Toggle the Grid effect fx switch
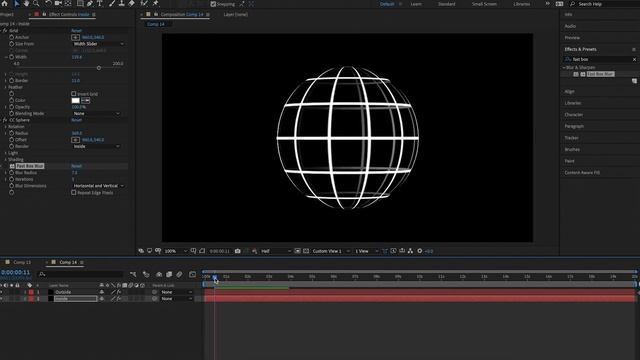Viewport: 640px width, 360px height. click(x=5, y=31)
